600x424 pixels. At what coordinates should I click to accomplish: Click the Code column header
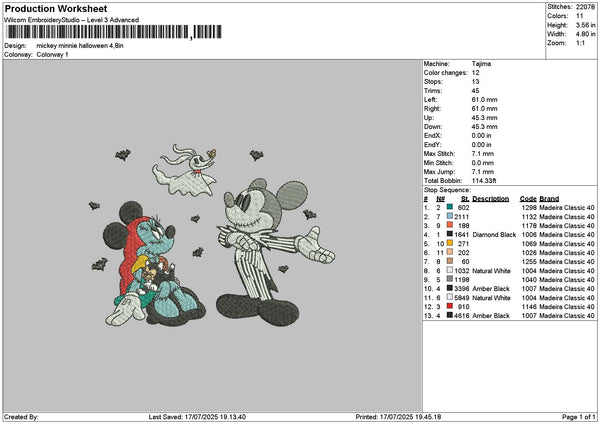coord(528,199)
